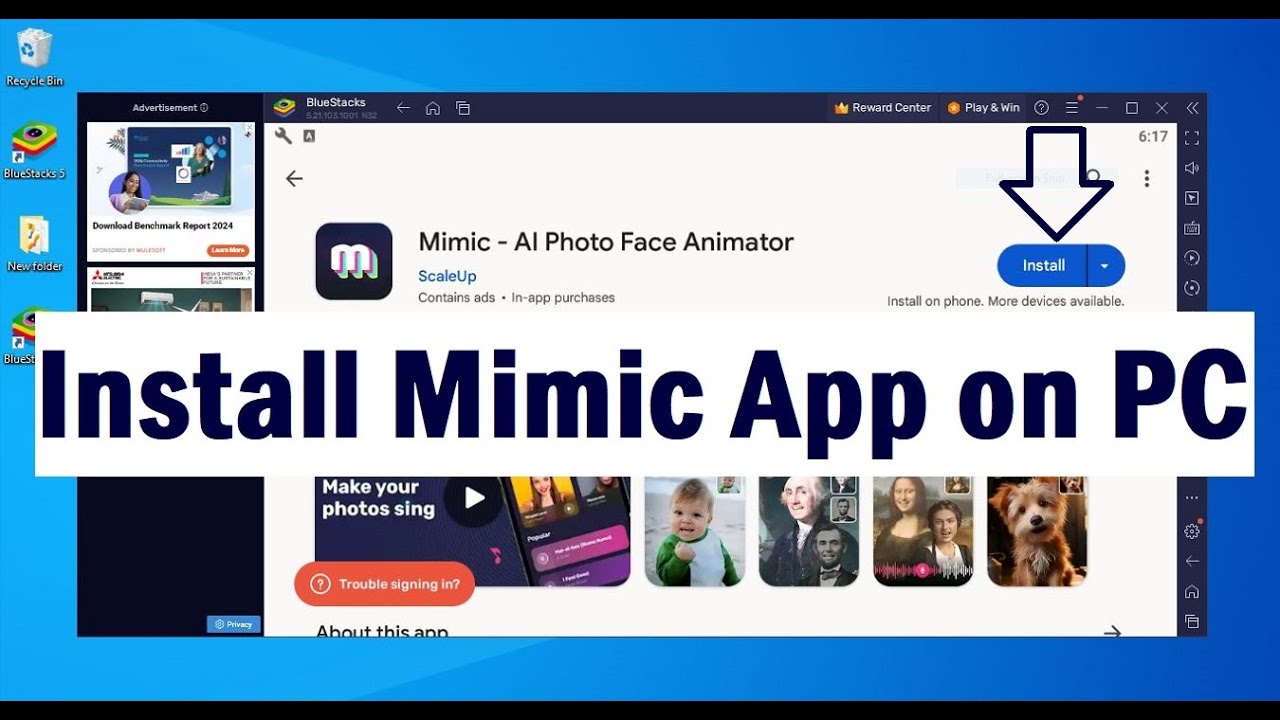This screenshot has width=1280, height=720.
Task: Open the Install button dropdown arrow
Action: tap(1105, 266)
